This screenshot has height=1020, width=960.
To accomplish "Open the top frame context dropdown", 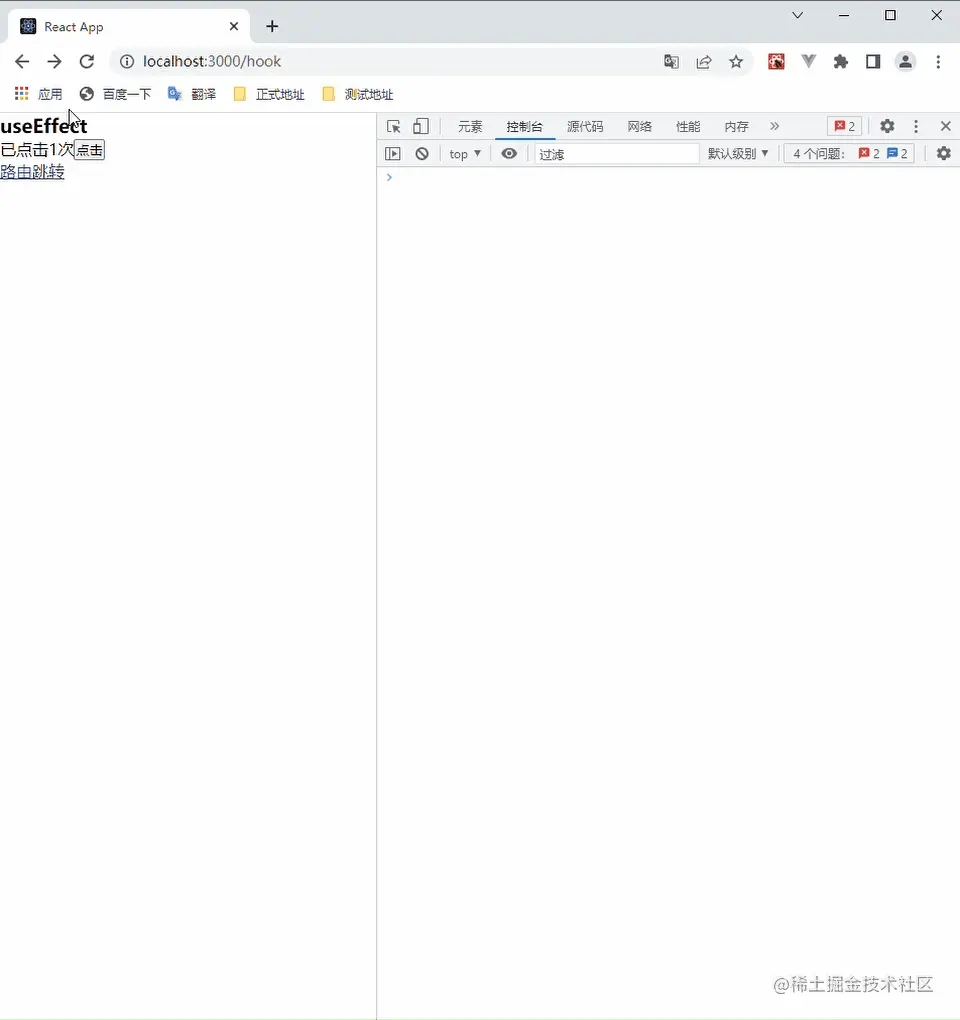I will [x=464, y=153].
